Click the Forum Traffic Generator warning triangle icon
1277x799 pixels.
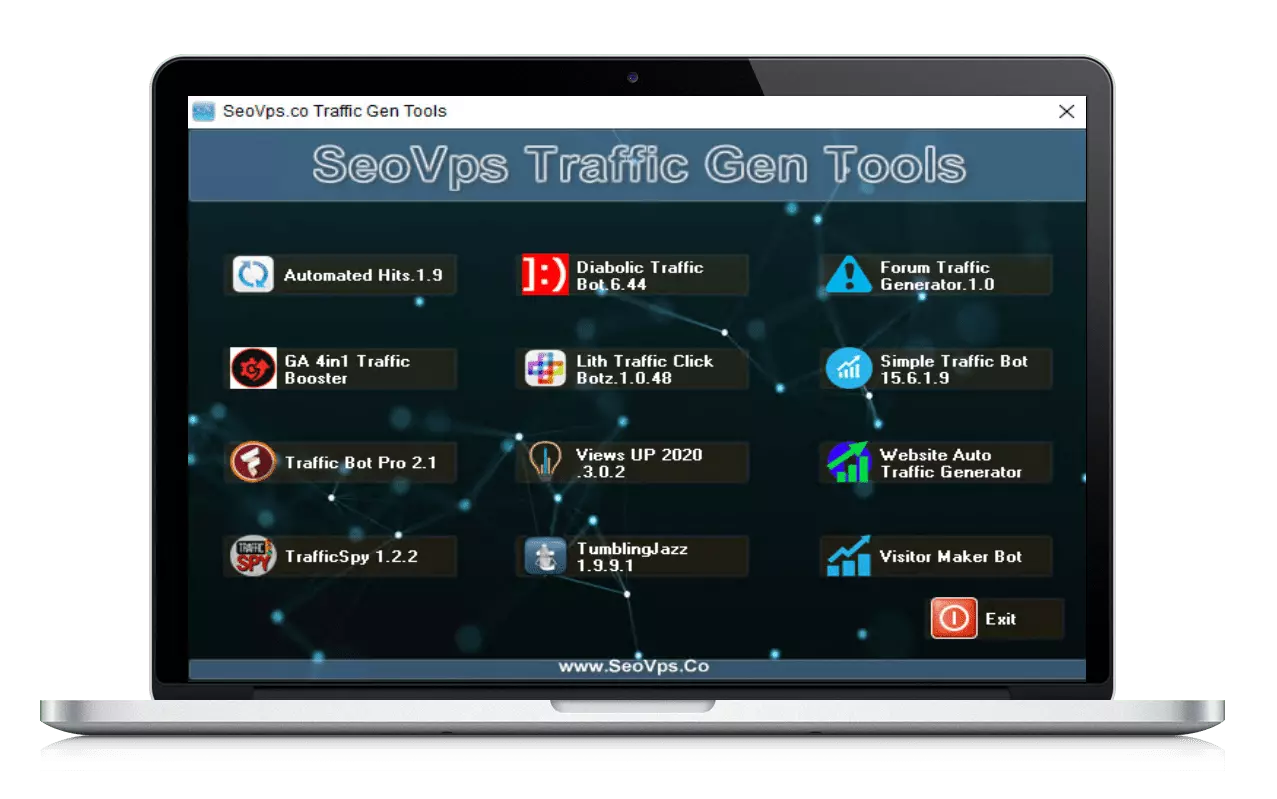pyautogui.click(x=848, y=274)
